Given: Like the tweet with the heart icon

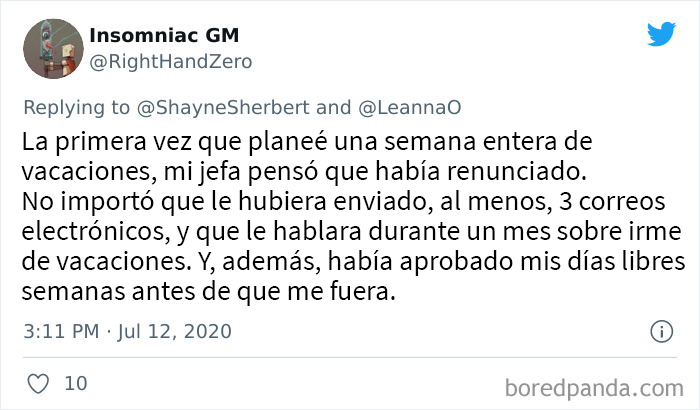Looking at the screenshot, I should 38,384.
